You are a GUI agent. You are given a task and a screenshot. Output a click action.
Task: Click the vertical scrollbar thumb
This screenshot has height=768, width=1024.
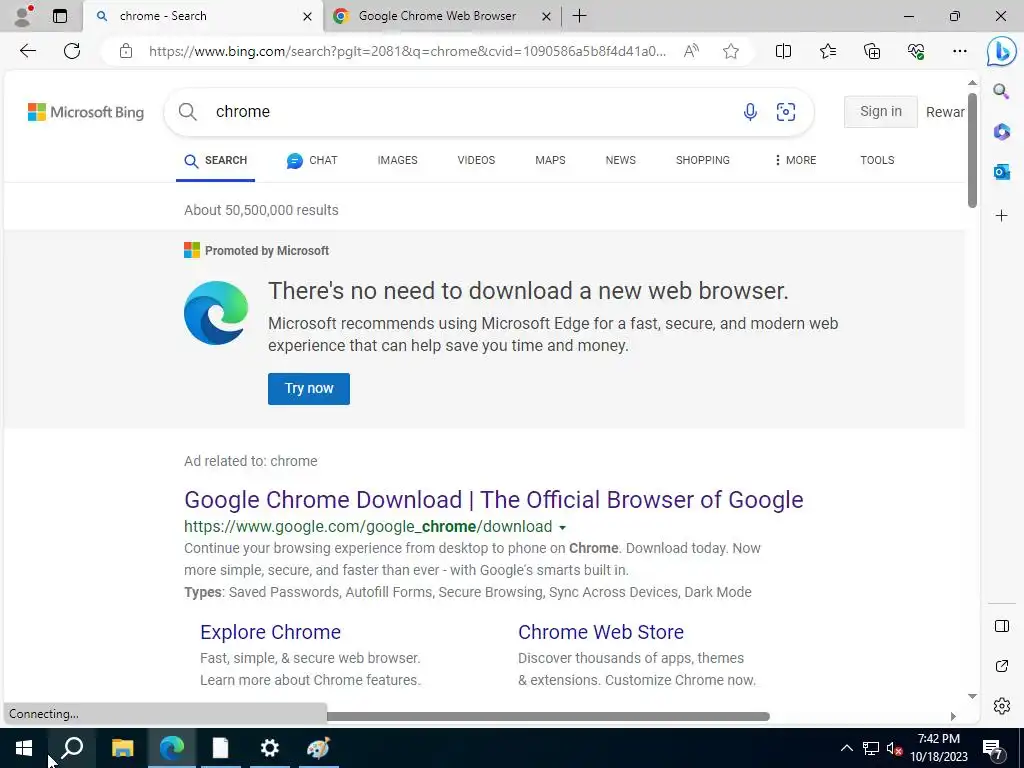(x=972, y=150)
